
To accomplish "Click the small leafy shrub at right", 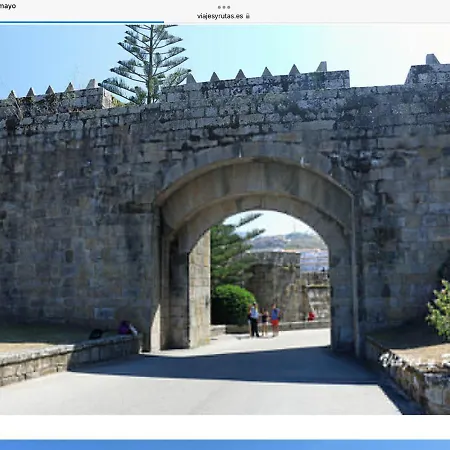I will coord(439,310).
